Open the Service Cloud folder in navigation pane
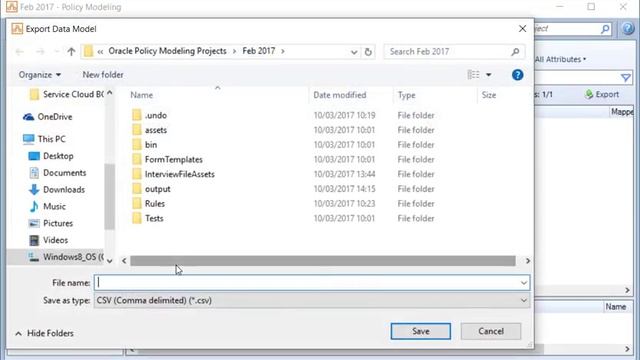 pos(67,94)
